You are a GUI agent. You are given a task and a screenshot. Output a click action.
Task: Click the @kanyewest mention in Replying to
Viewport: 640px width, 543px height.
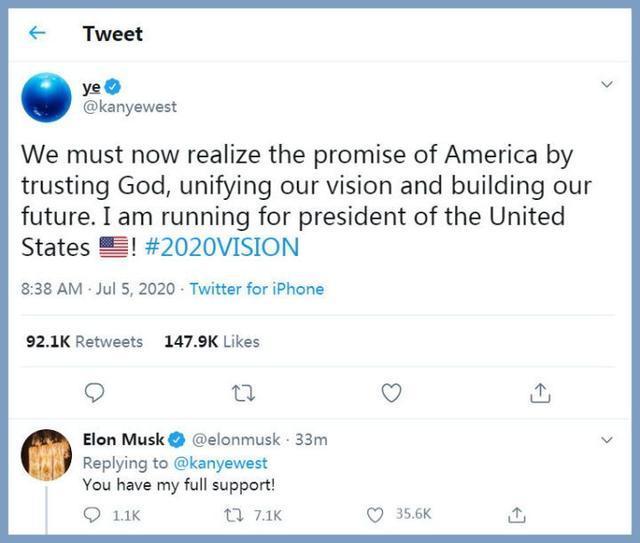219,463
